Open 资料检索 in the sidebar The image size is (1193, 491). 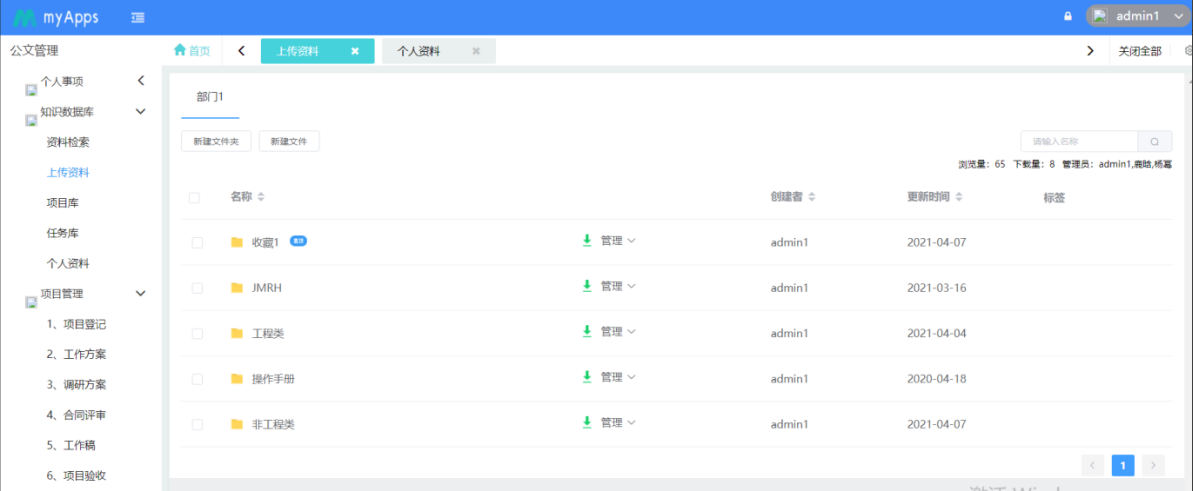pyautogui.click(x=68, y=143)
